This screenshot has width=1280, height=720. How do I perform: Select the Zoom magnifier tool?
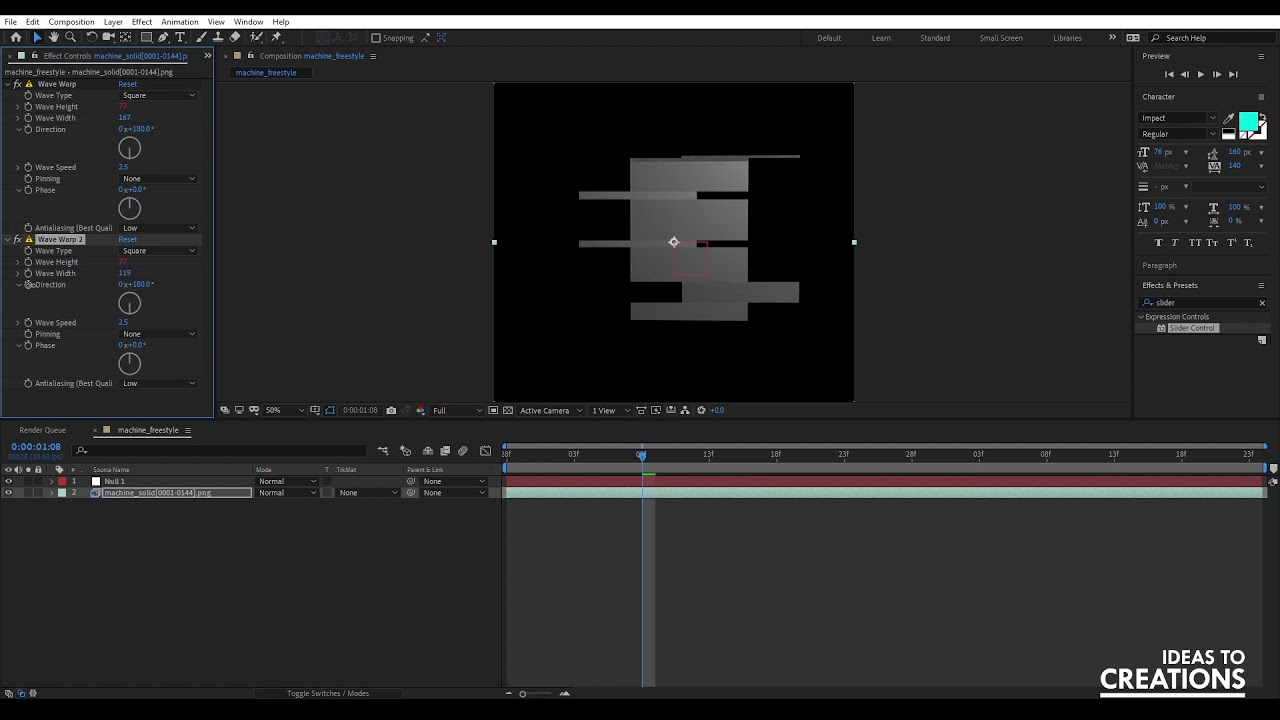point(70,37)
